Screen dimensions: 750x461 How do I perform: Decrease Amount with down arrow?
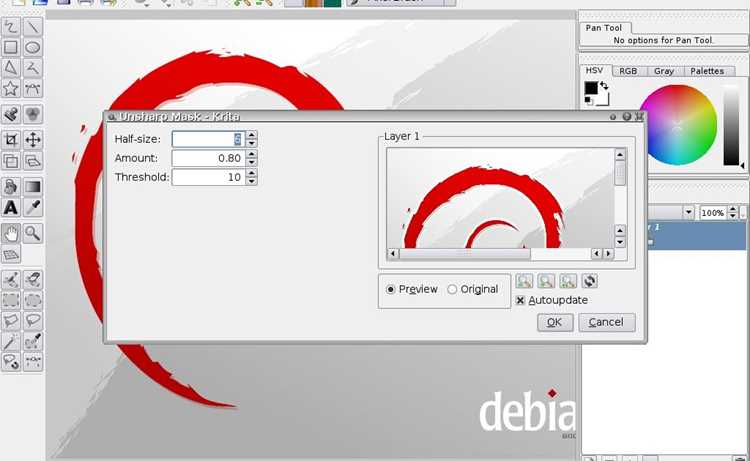click(252, 162)
